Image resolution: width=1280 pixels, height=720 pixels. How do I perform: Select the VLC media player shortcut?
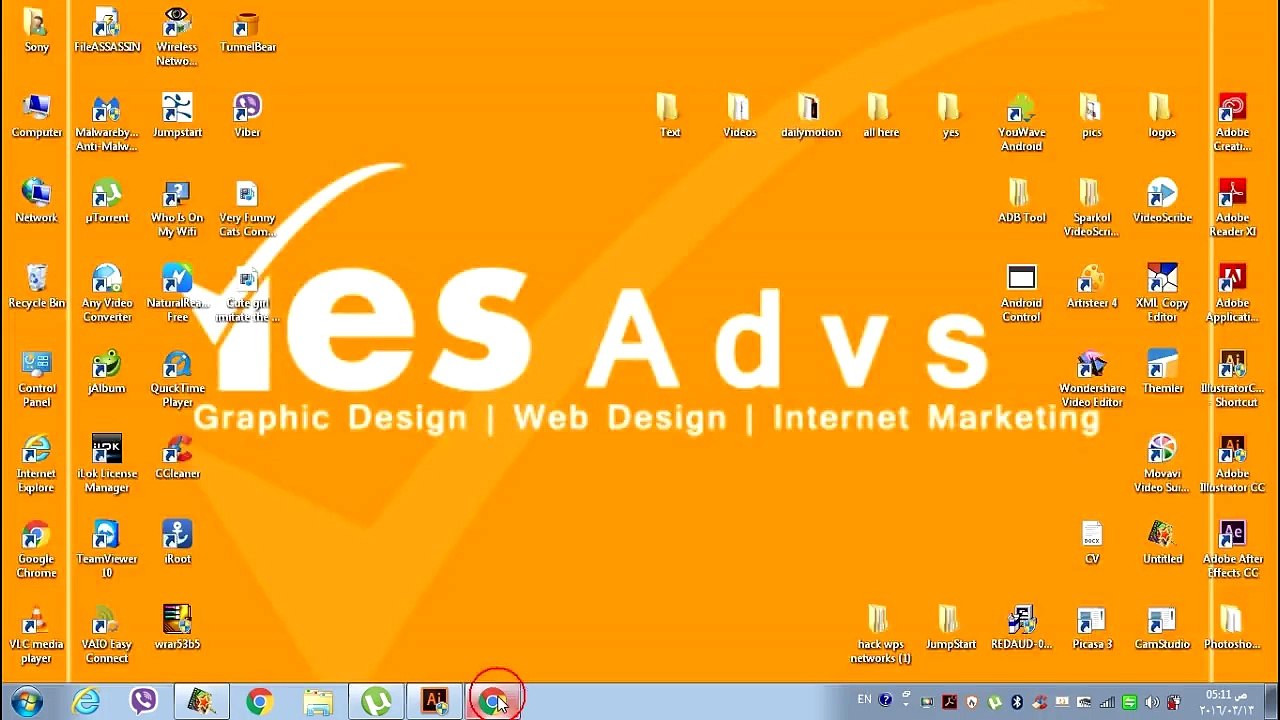[x=36, y=635]
